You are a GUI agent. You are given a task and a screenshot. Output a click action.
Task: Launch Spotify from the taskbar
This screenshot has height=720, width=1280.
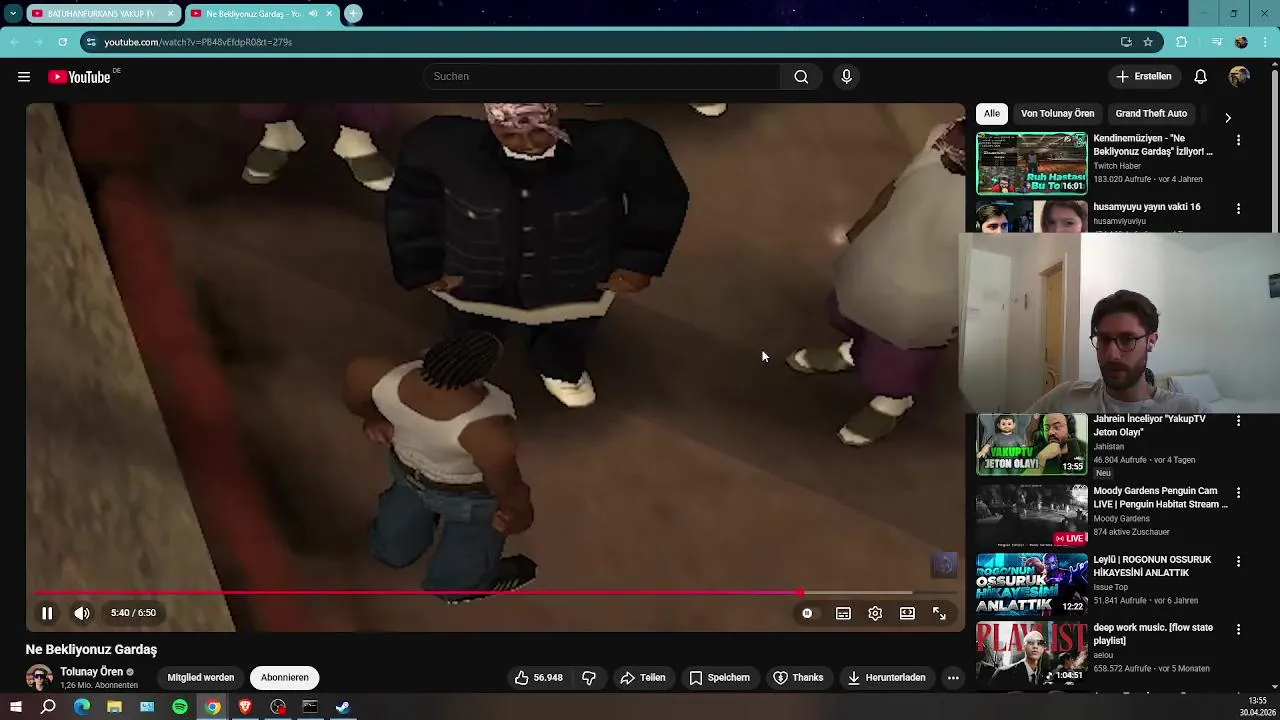click(180, 707)
